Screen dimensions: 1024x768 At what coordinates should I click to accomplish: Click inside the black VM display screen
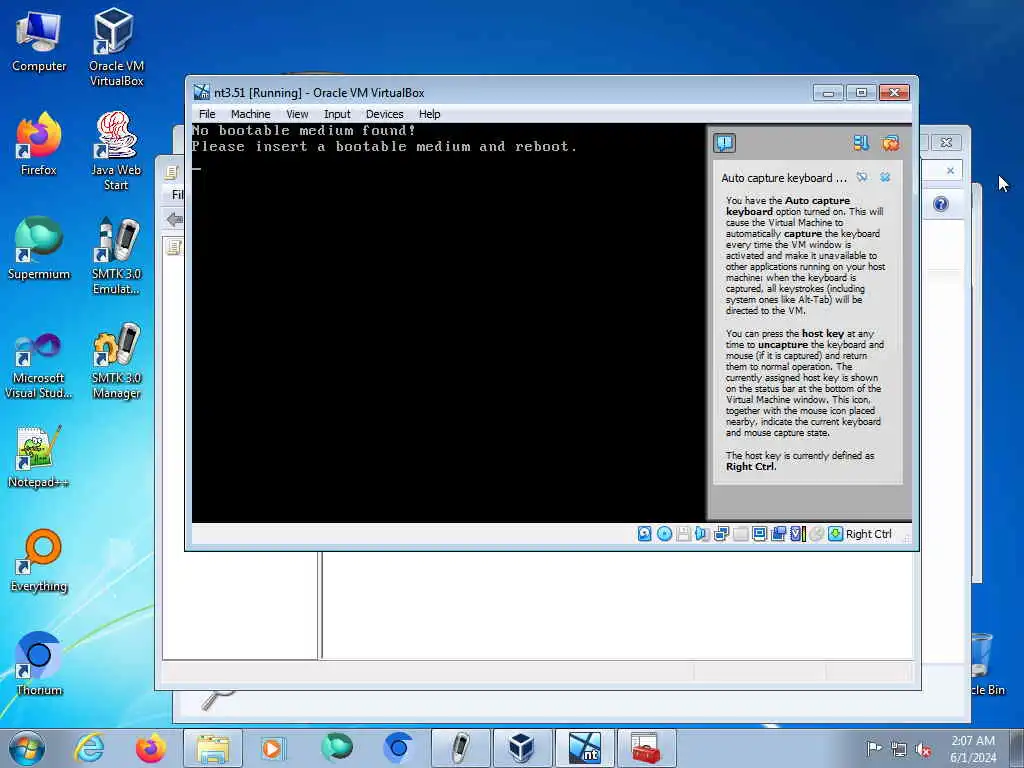pyautogui.click(x=448, y=323)
